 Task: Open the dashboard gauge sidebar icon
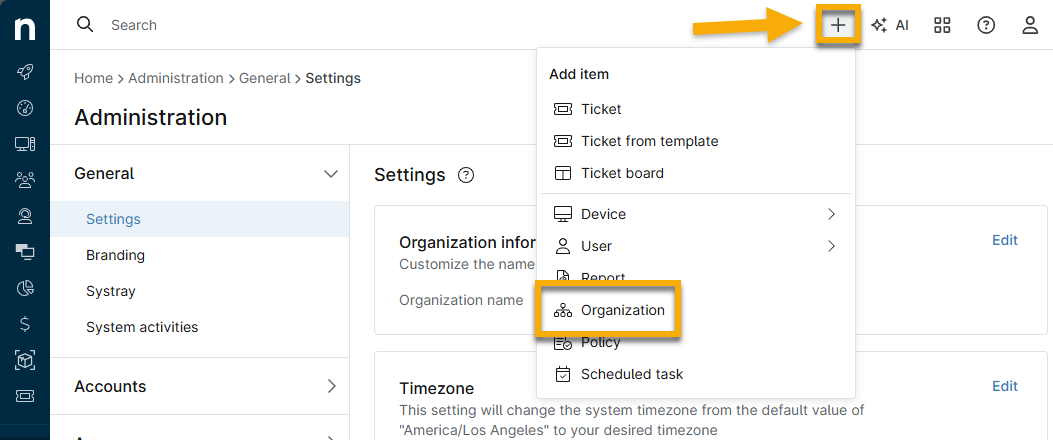point(25,108)
